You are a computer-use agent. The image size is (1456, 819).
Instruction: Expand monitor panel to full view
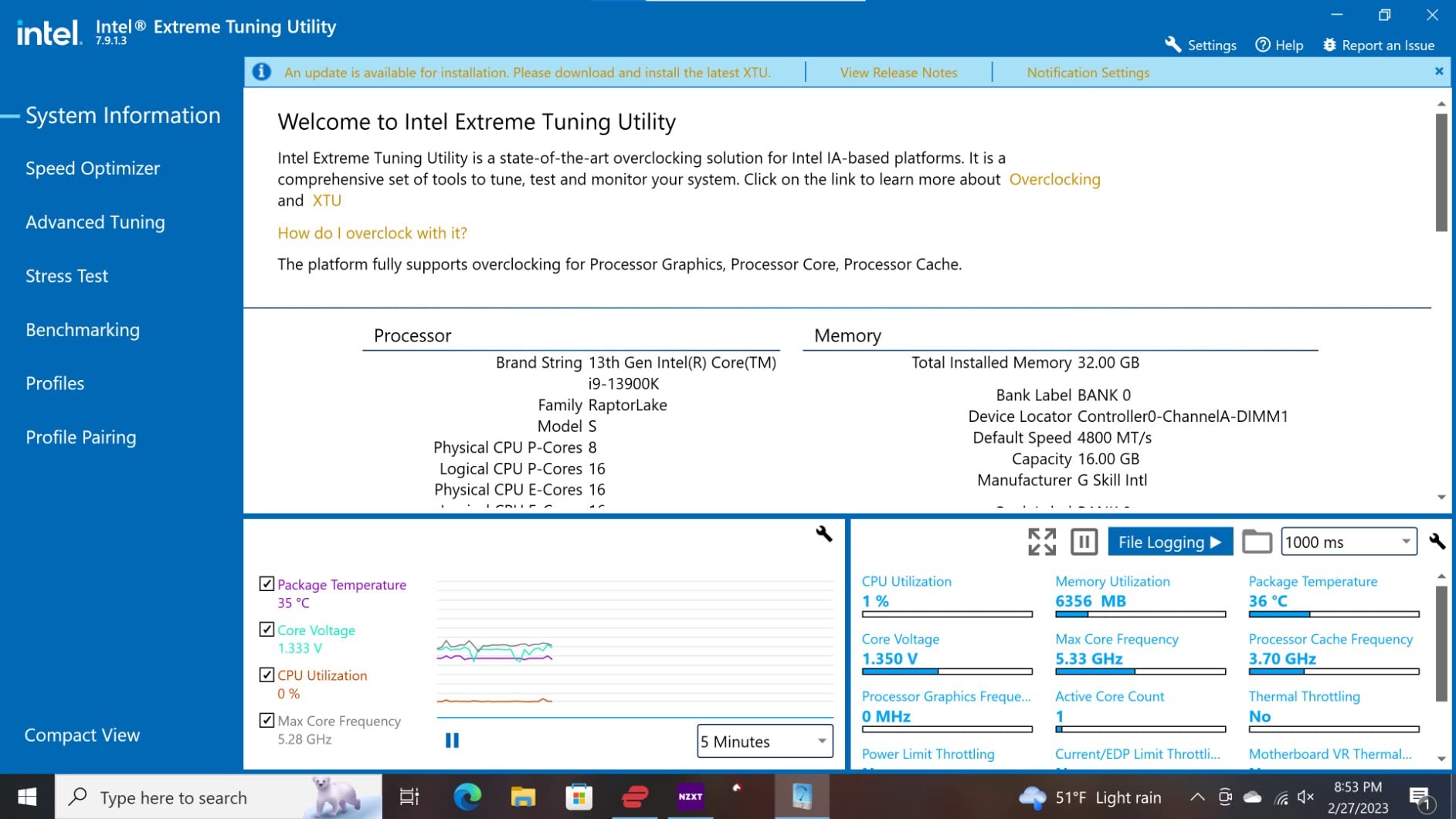[x=1042, y=542]
